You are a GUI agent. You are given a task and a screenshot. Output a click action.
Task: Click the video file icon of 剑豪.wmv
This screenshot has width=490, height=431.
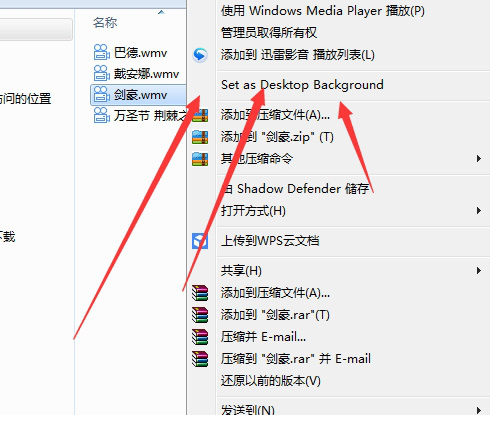click(x=101, y=95)
